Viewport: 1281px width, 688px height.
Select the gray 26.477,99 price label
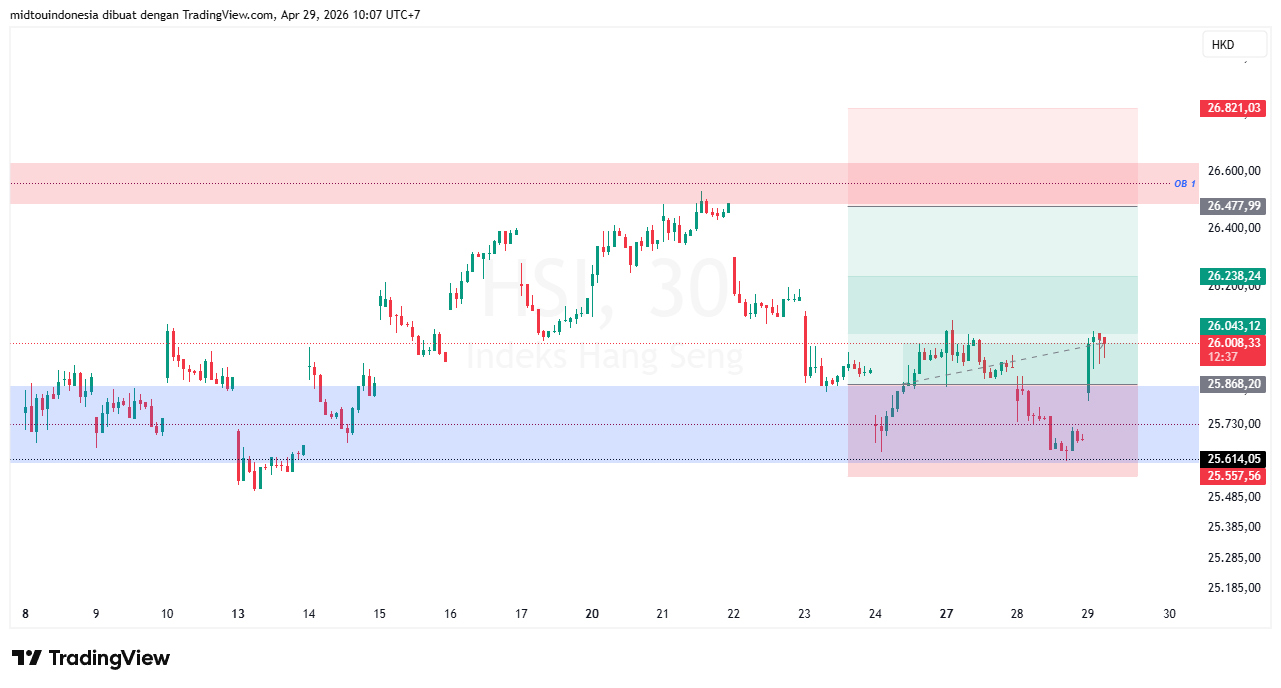point(1232,206)
